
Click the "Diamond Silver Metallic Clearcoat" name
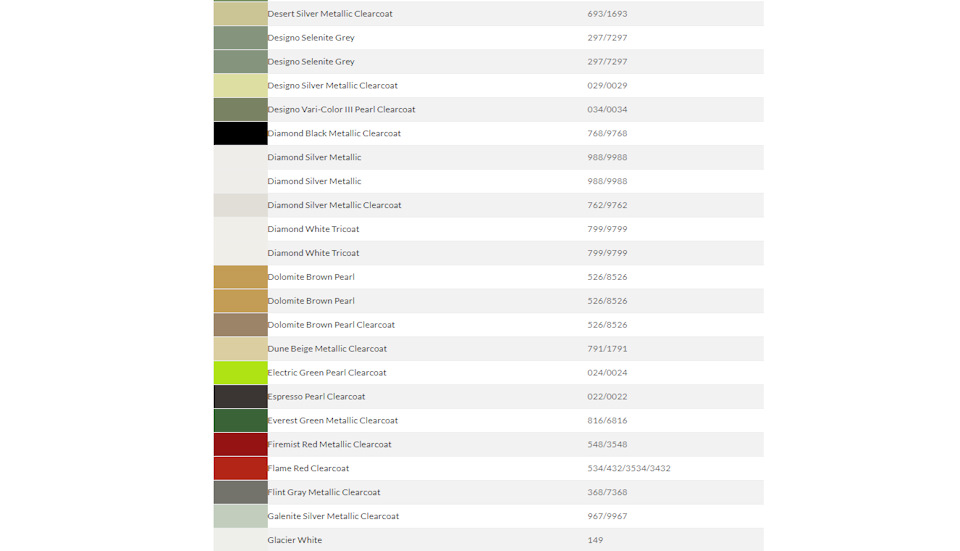click(334, 205)
